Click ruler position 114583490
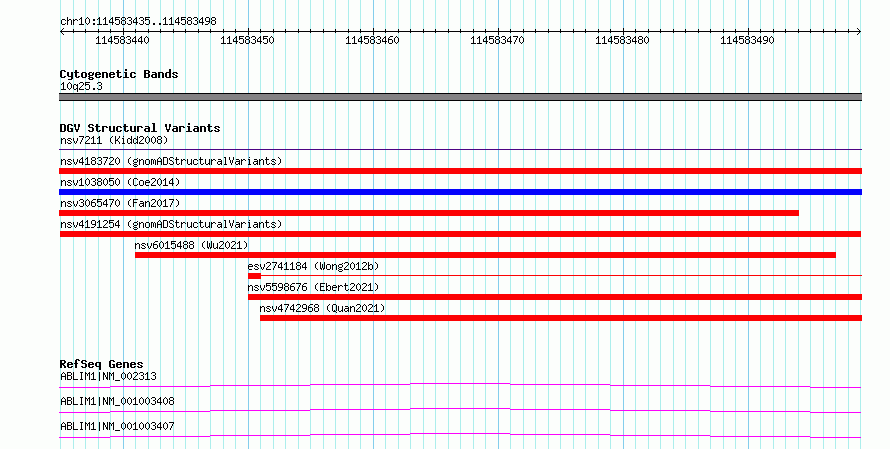The height and width of the screenshot is (449, 890). 748,40
